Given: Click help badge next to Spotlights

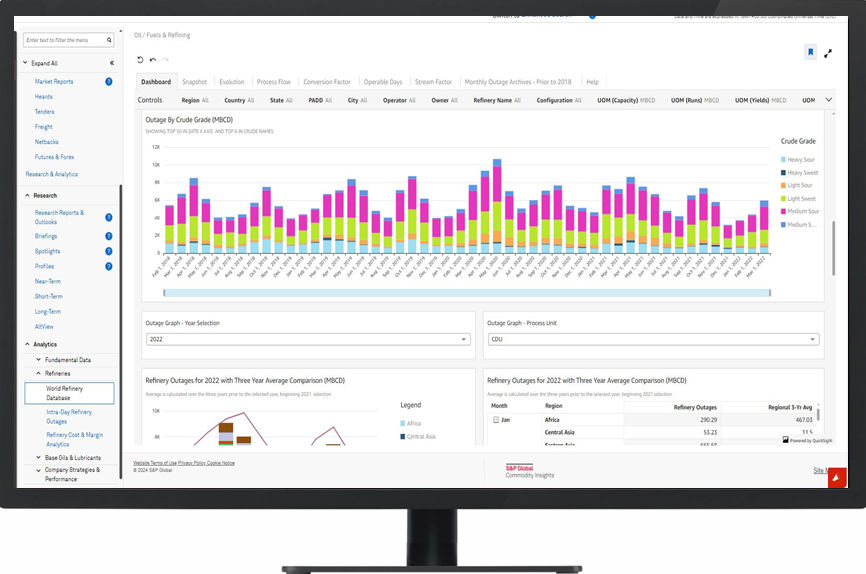Looking at the screenshot, I should (109, 251).
